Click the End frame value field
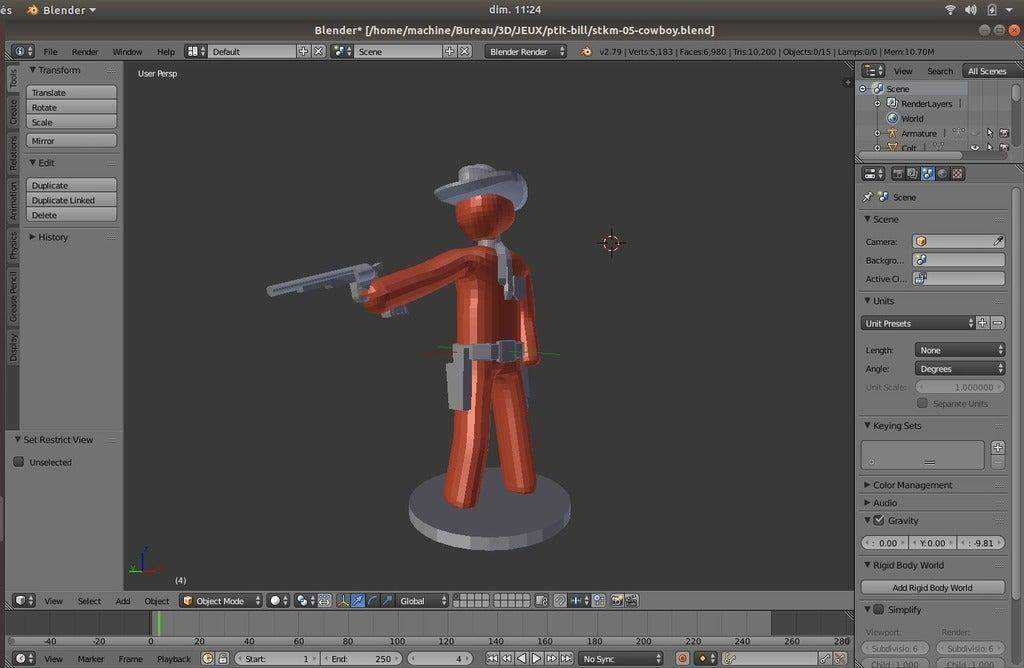This screenshot has width=1024, height=668. coord(361,658)
